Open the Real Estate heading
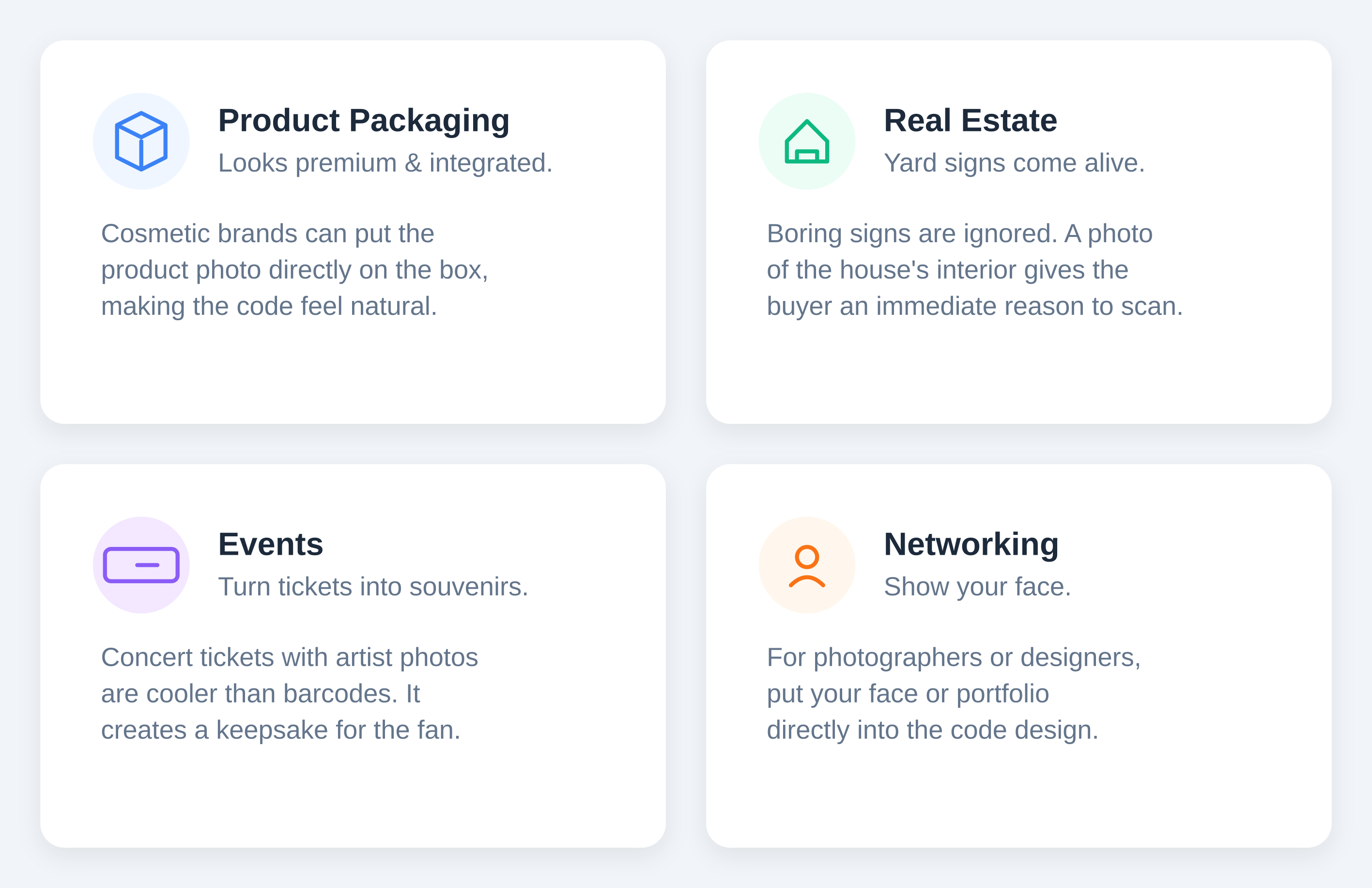Viewport: 1372px width, 888px height. [970, 121]
